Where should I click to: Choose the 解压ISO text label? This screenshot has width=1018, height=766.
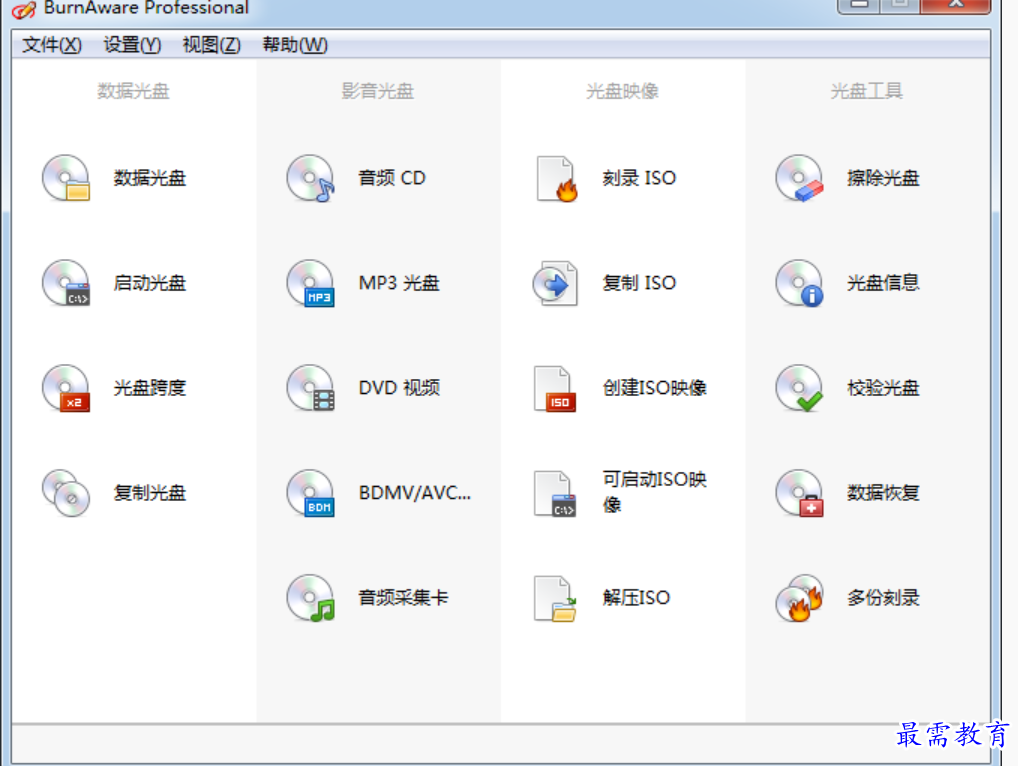coord(636,598)
